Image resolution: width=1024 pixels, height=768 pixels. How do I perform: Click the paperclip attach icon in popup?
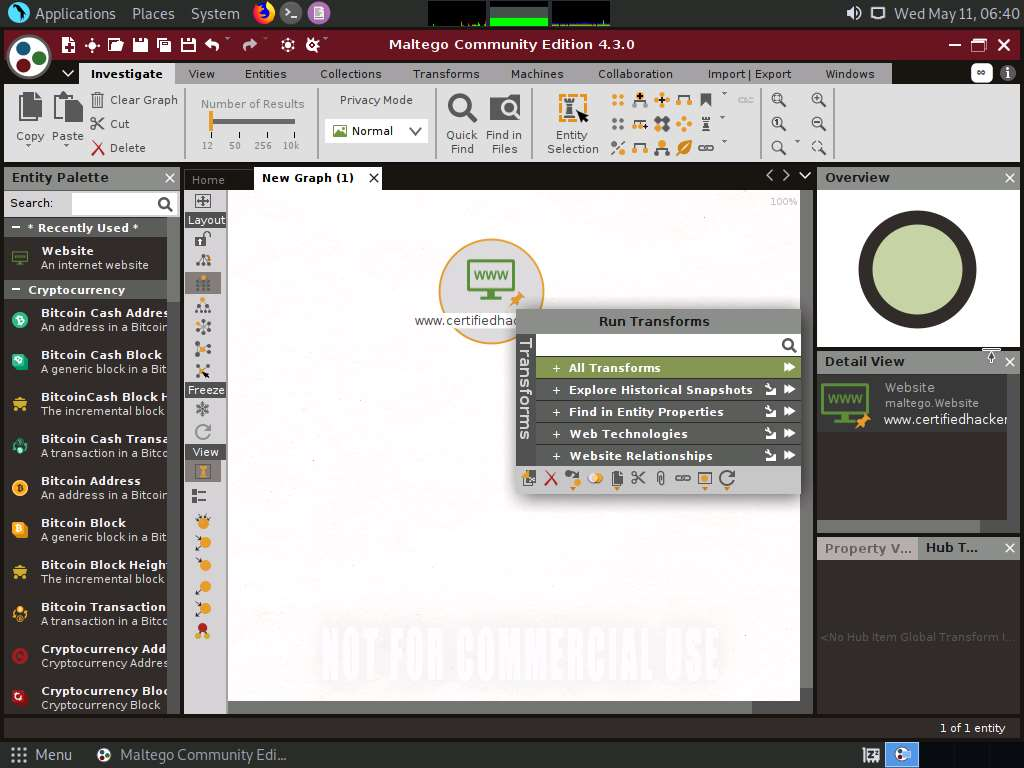[x=660, y=479]
